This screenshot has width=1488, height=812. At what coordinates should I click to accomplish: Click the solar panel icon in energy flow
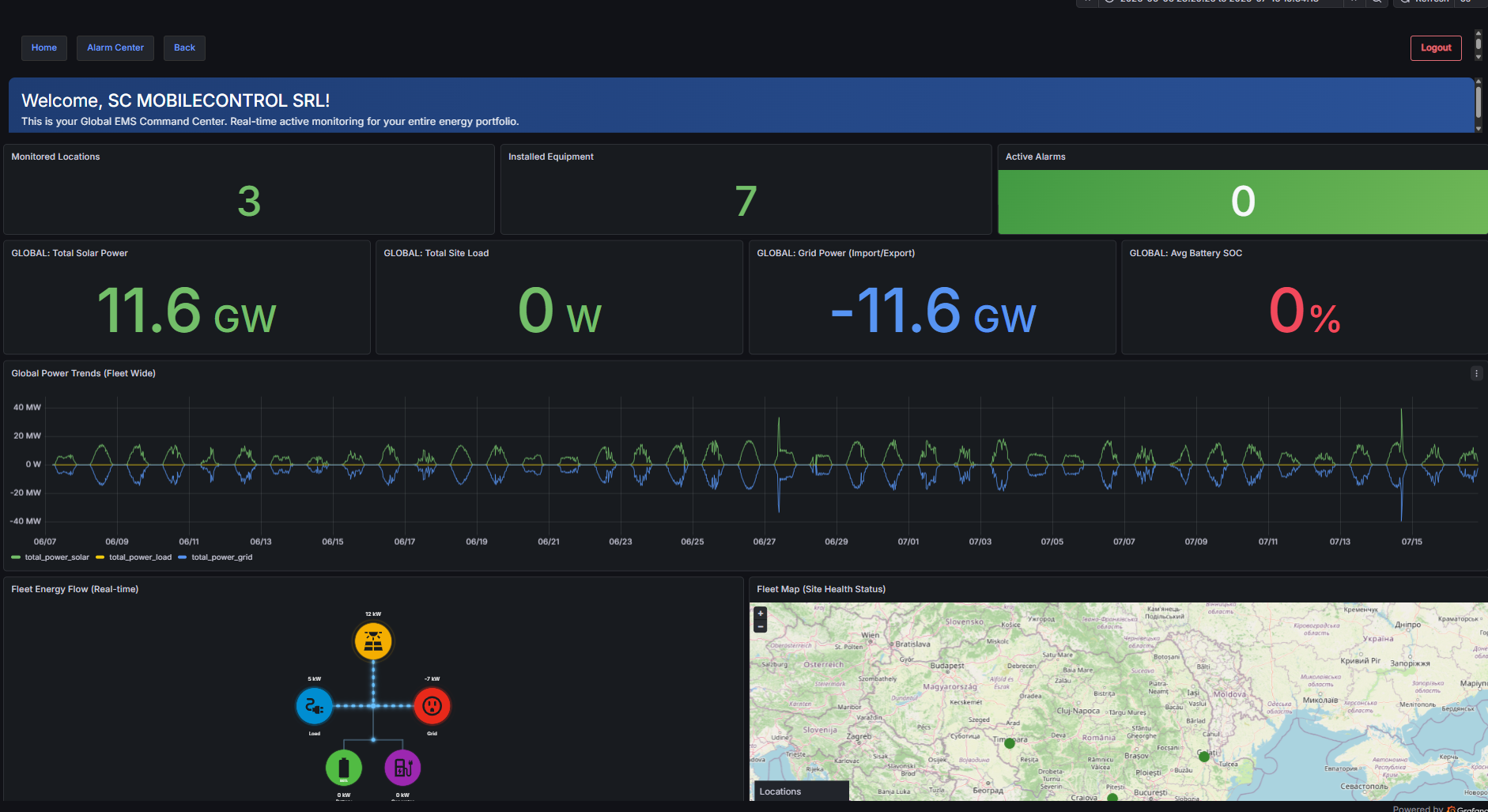(373, 641)
